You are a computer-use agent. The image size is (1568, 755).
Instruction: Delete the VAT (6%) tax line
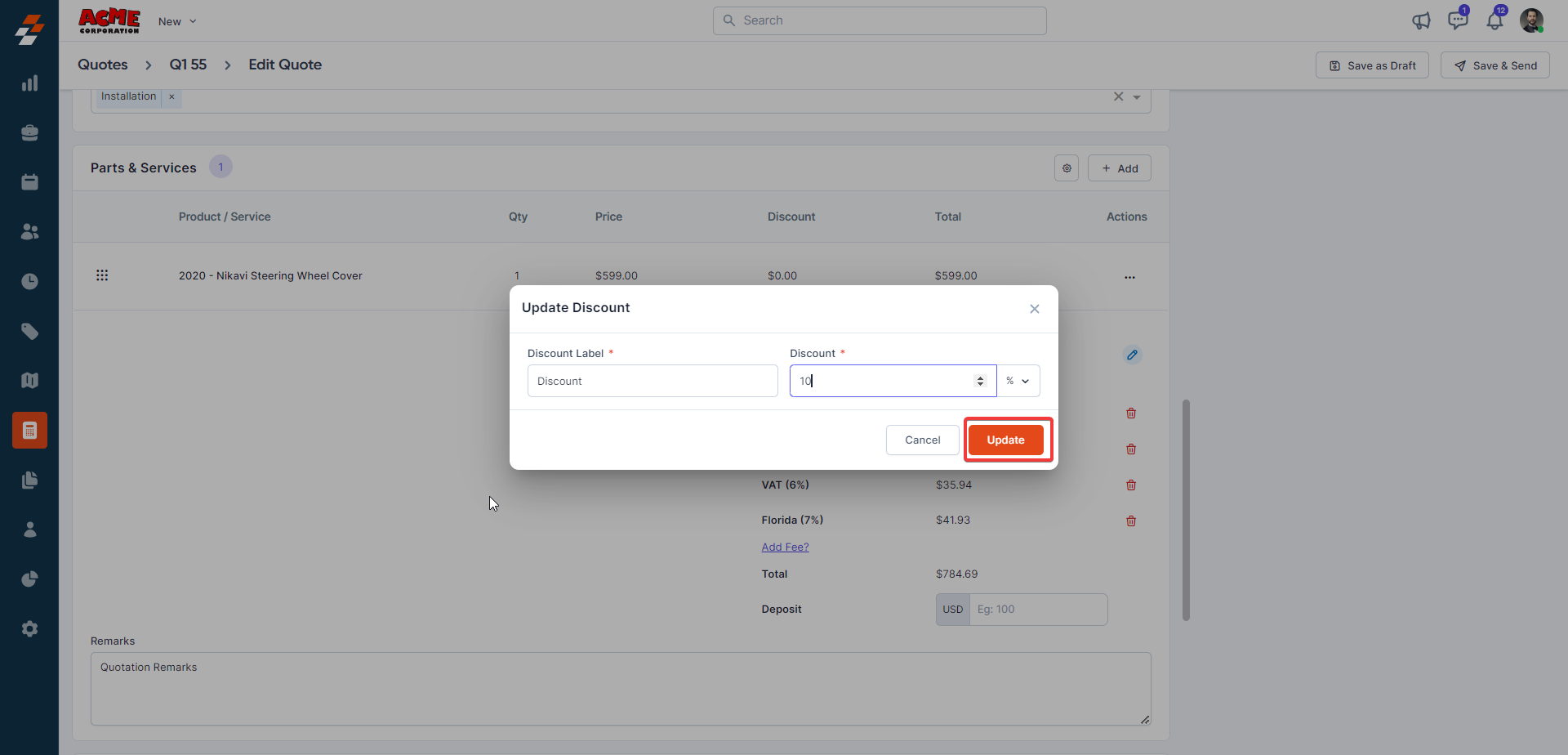(x=1131, y=485)
